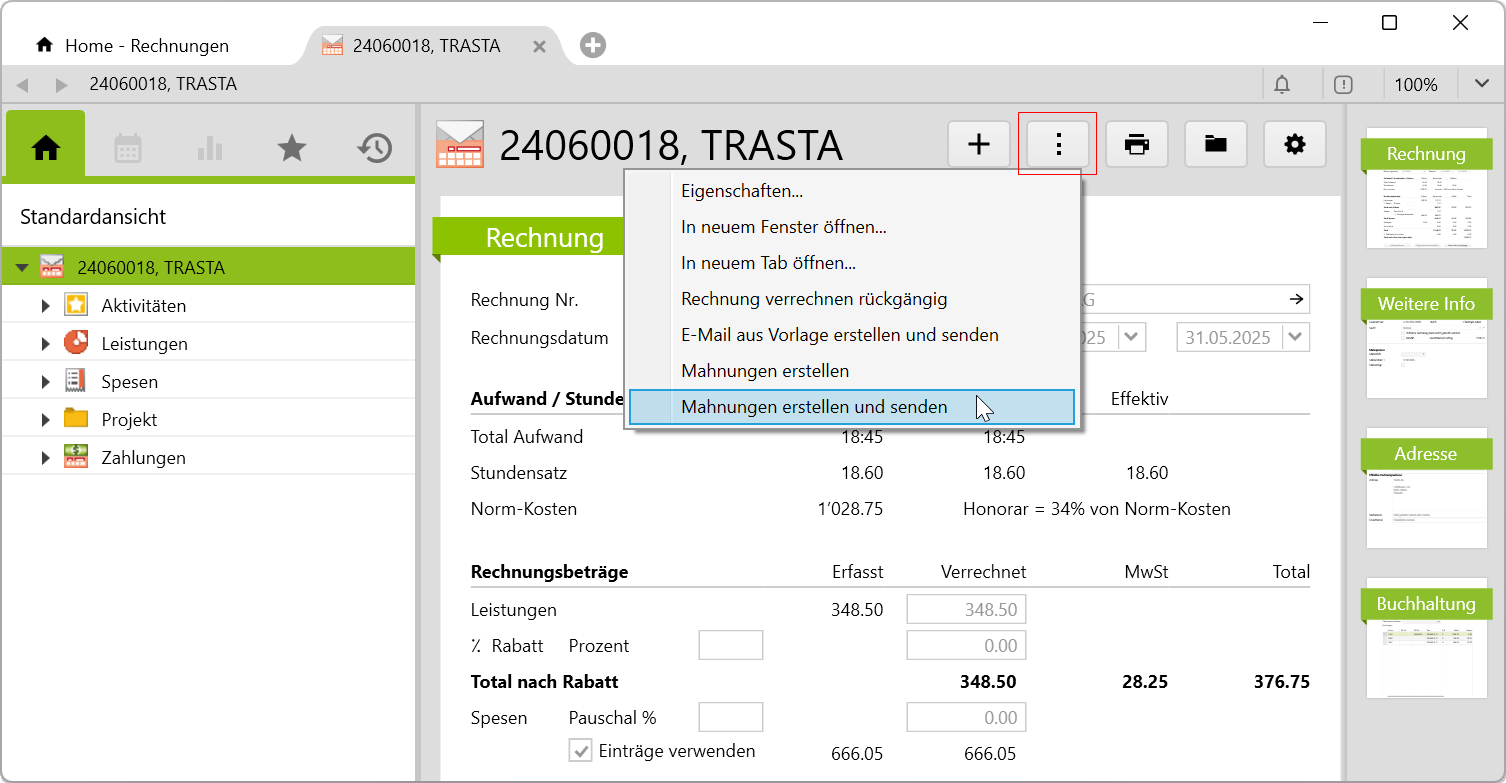This screenshot has width=1506, height=783.
Task: Switch to the favorites star tab
Action: coord(291,148)
